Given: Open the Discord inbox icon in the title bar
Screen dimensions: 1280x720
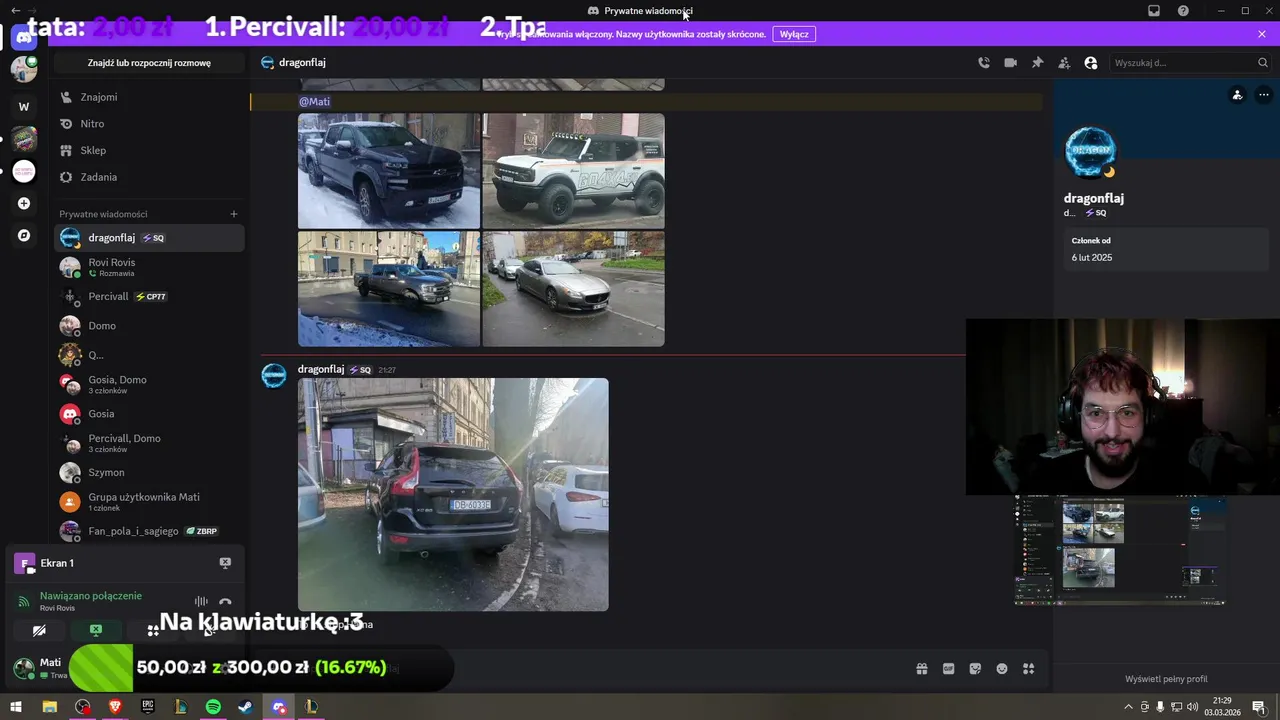Looking at the screenshot, I should click(1154, 11).
